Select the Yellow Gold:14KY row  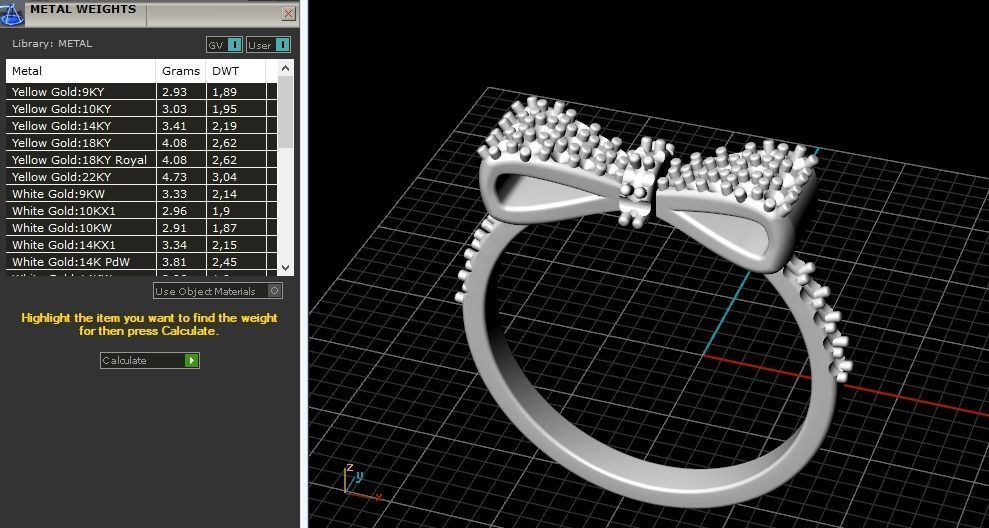click(141, 126)
